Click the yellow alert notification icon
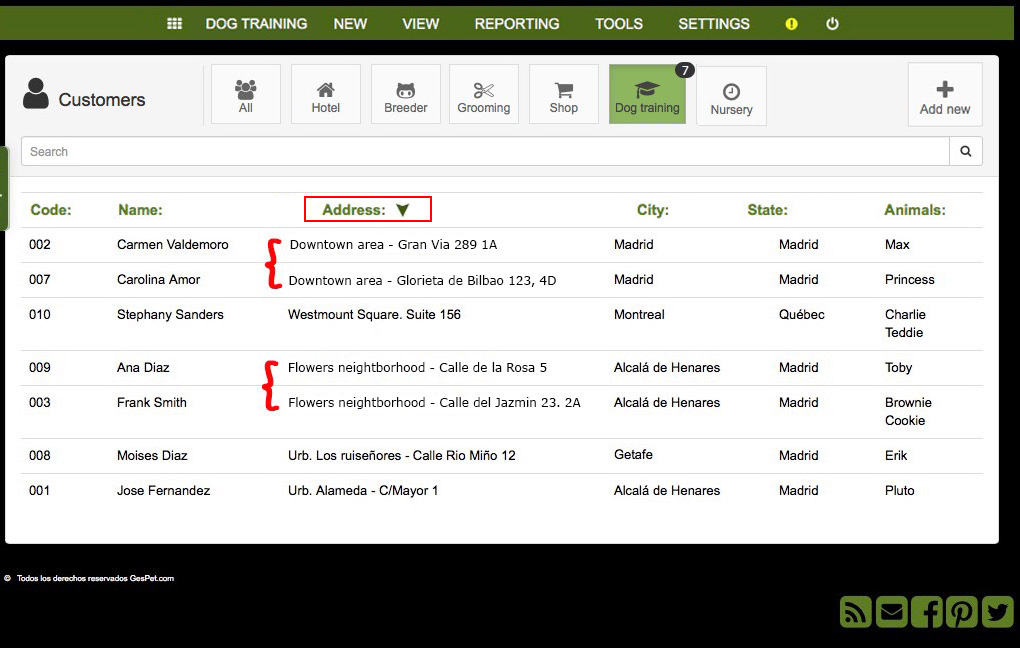 (791, 23)
